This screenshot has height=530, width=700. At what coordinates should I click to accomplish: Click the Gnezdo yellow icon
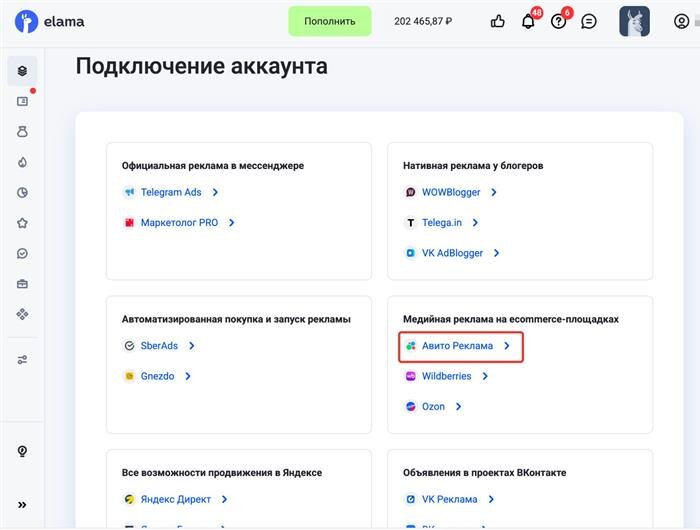click(129, 376)
